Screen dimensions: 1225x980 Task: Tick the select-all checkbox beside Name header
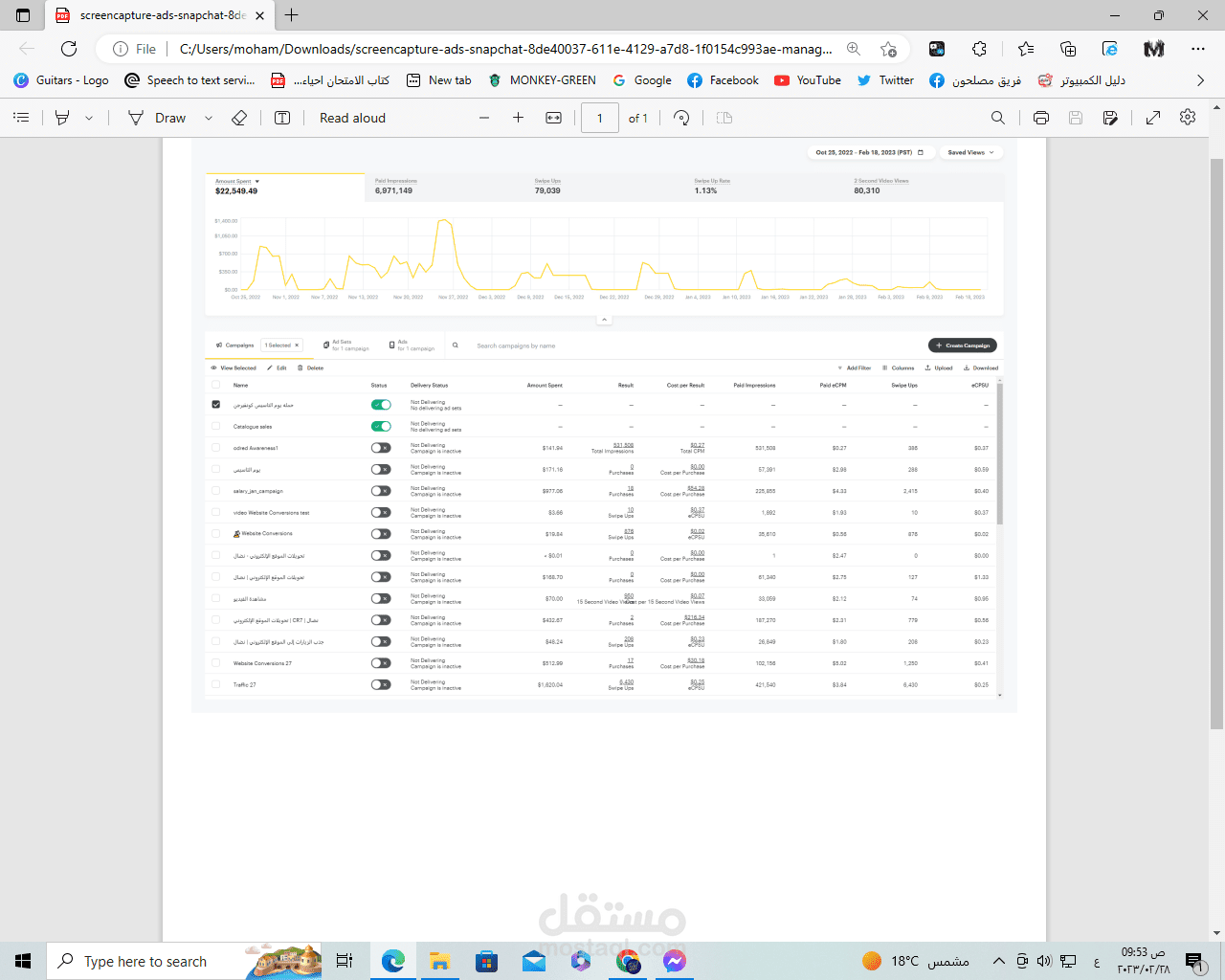215,385
